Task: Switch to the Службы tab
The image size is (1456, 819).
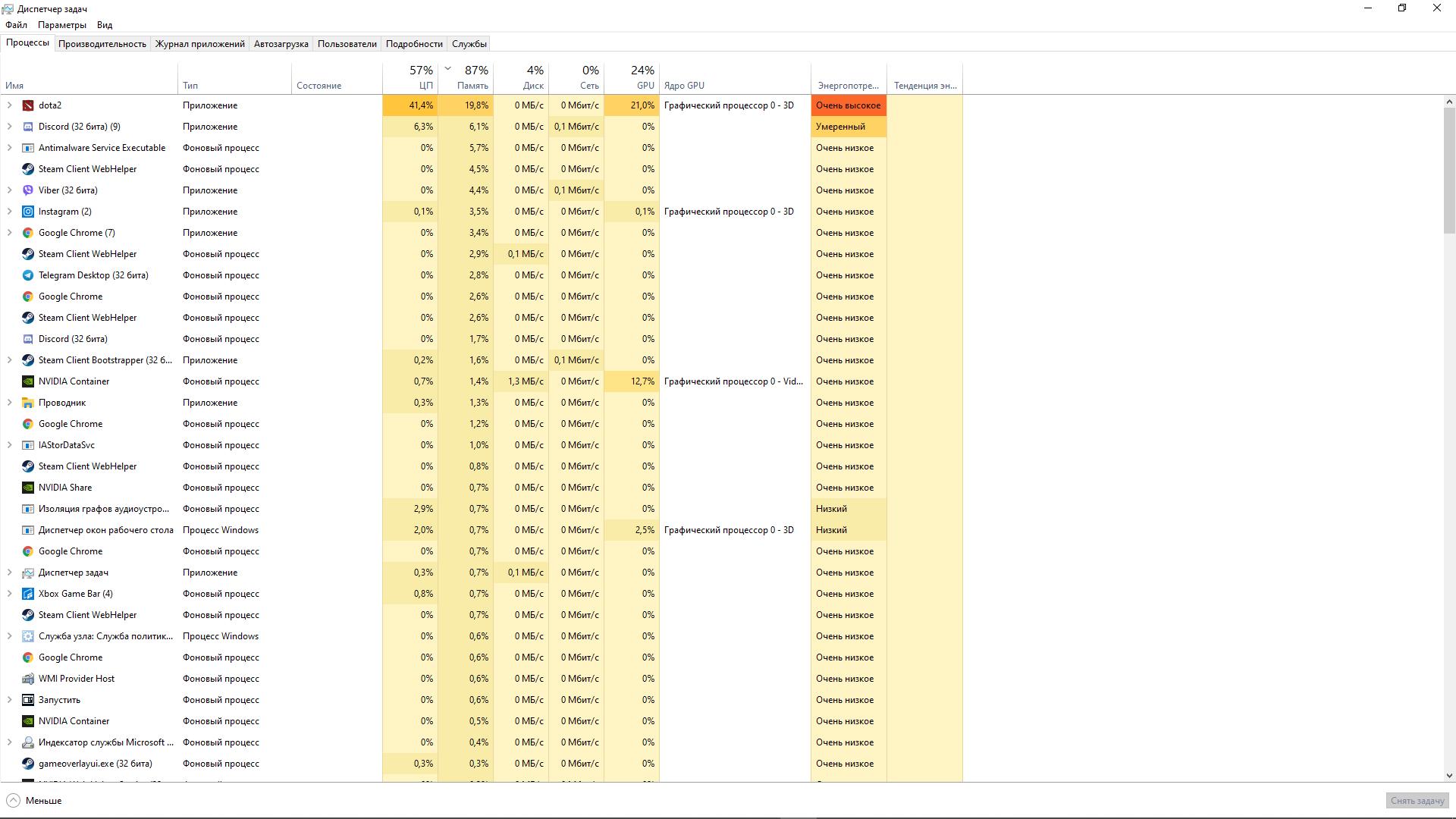Action: [x=469, y=44]
